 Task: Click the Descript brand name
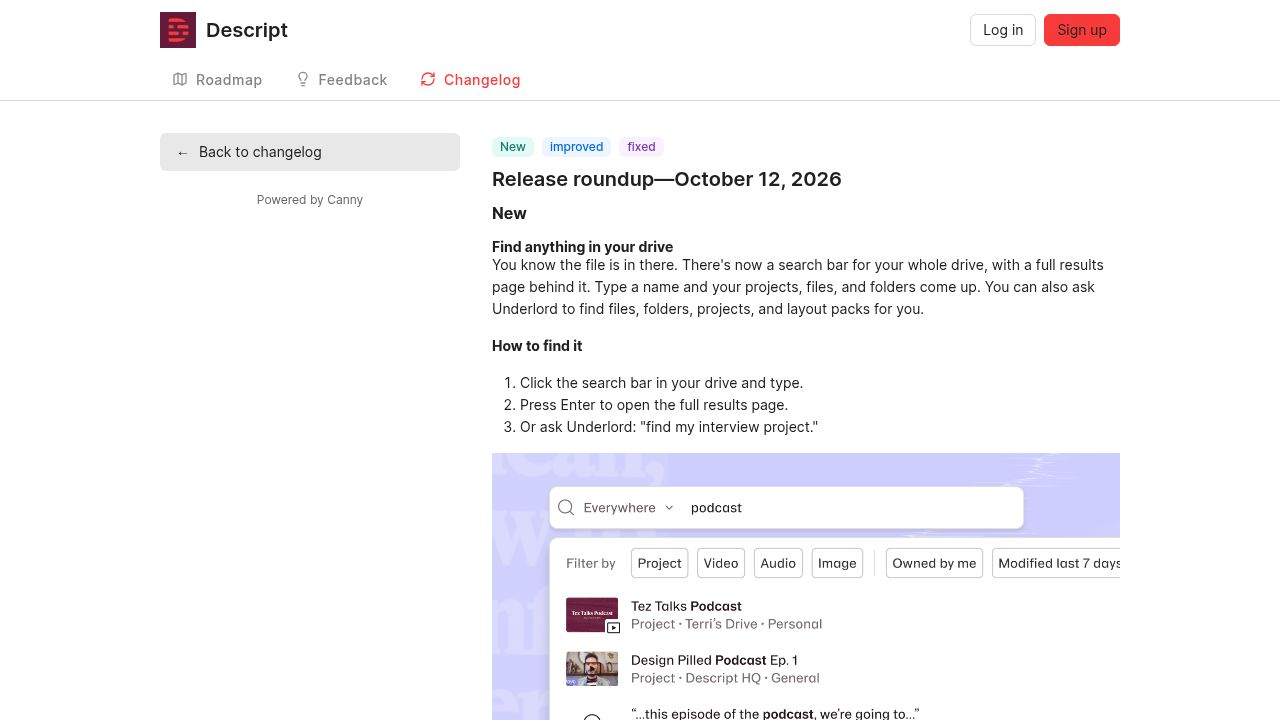click(x=247, y=30)
